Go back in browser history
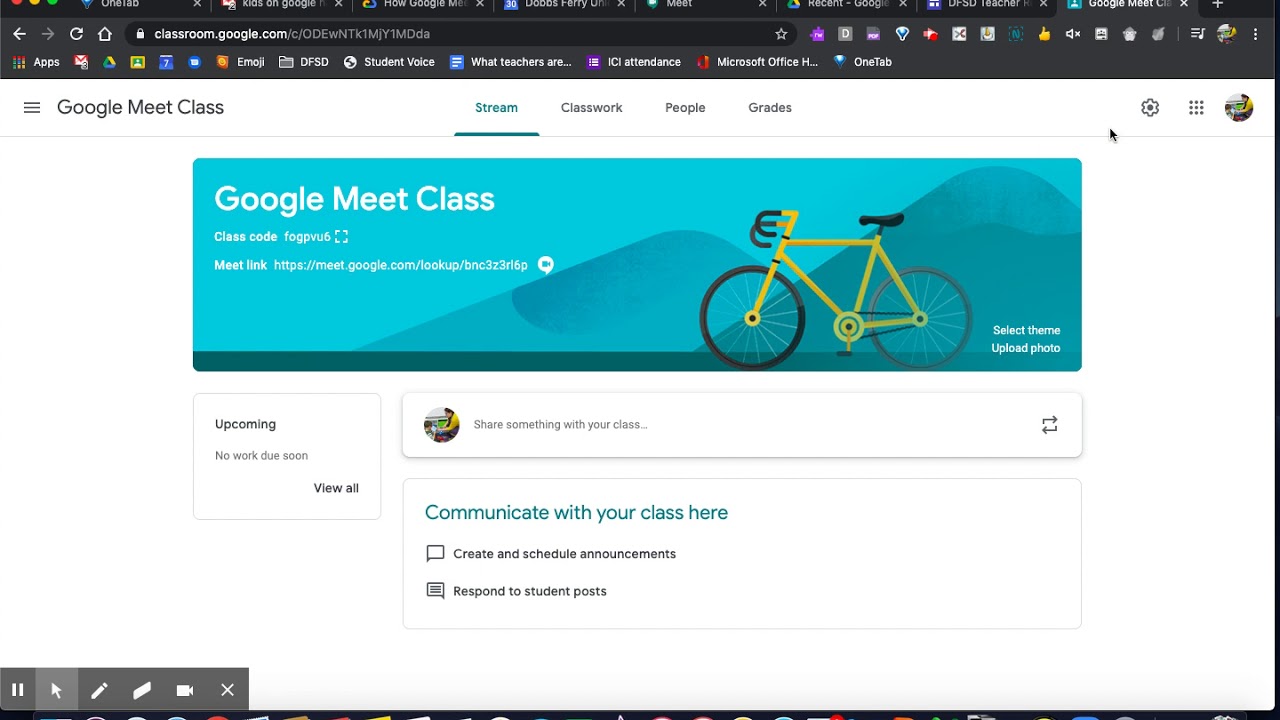 (x=19, y=34)
